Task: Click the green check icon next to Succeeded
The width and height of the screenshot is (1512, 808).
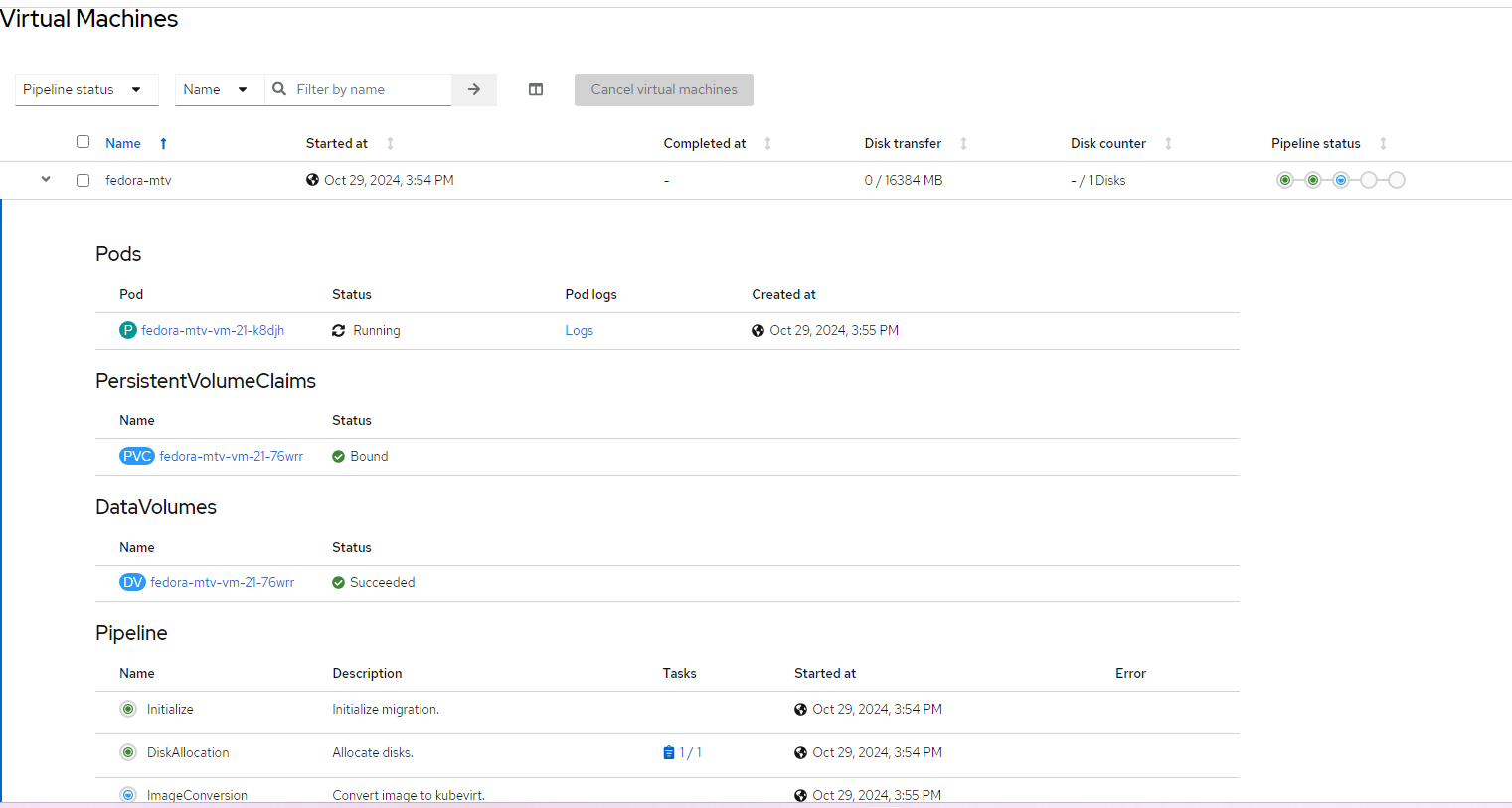Action: tap(339, 582)
